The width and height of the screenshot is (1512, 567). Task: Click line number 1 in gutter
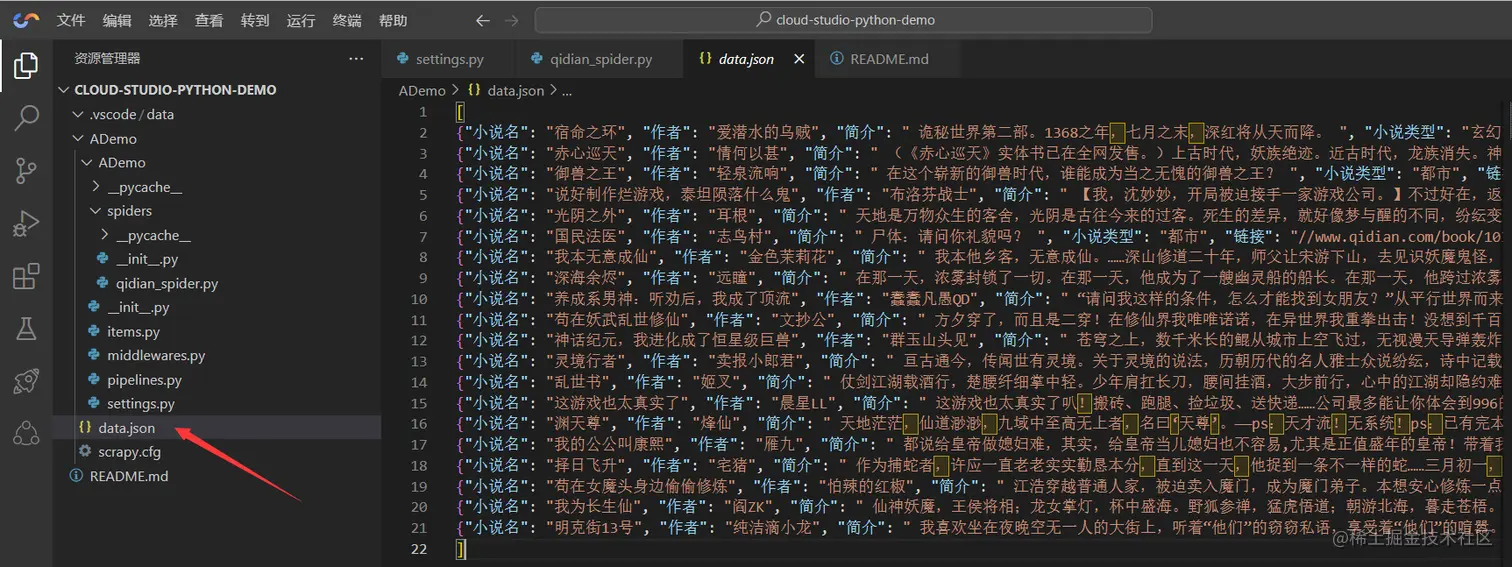click(x=423, y=112)
